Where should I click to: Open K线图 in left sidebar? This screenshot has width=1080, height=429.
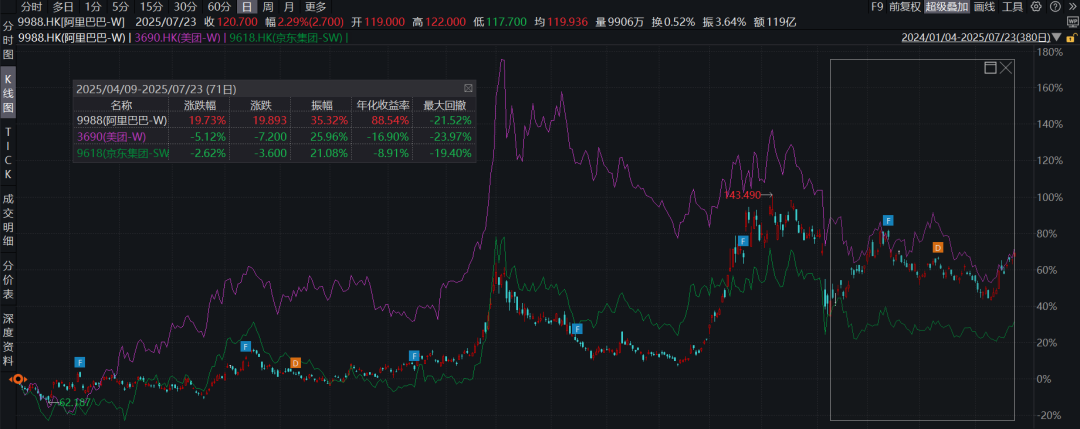(x=8, y=94)
